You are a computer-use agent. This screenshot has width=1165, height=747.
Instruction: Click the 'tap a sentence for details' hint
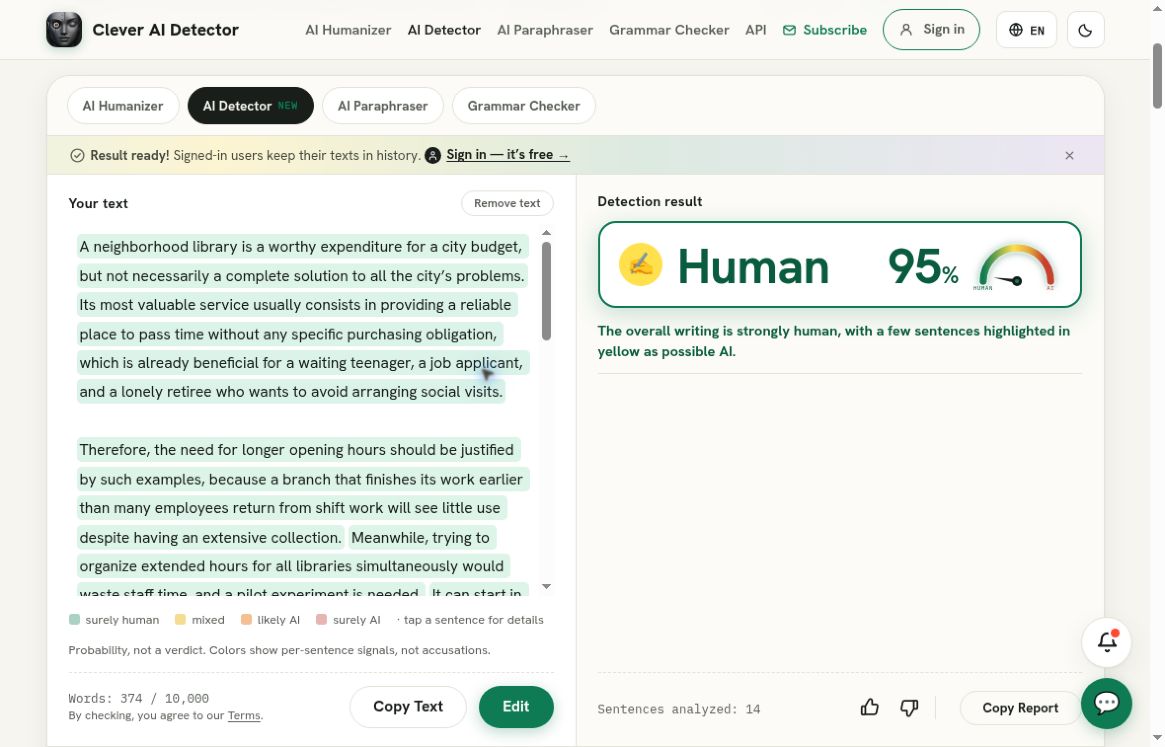point(473,620)
